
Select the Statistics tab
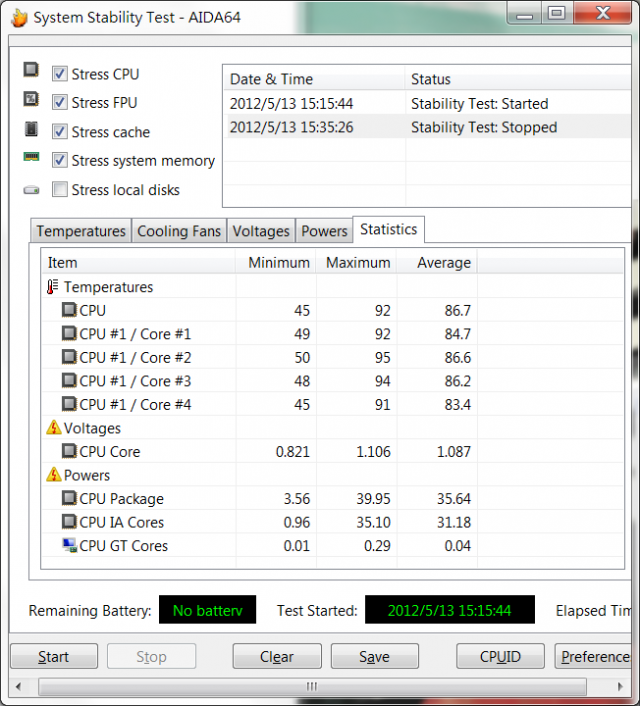click(388, 230)
